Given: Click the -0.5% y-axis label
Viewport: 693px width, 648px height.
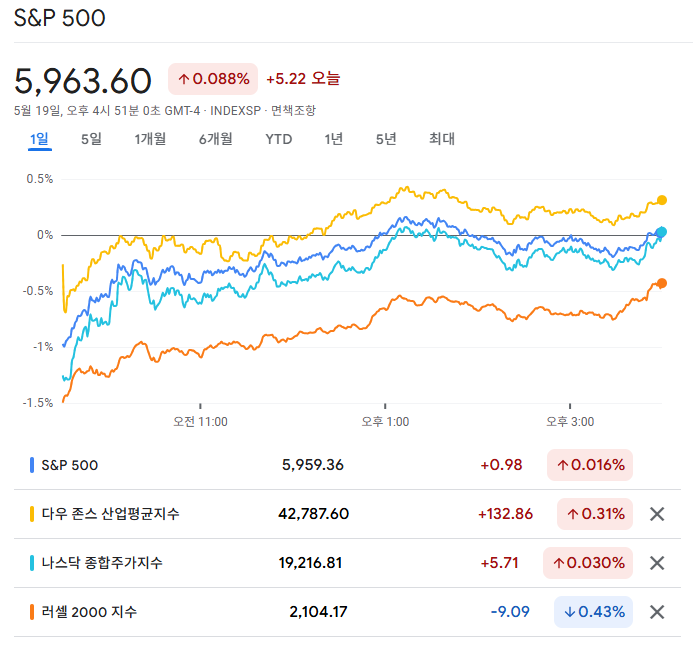Looking at the screenshot, I should pyautogui.click(x=38, y=291).
